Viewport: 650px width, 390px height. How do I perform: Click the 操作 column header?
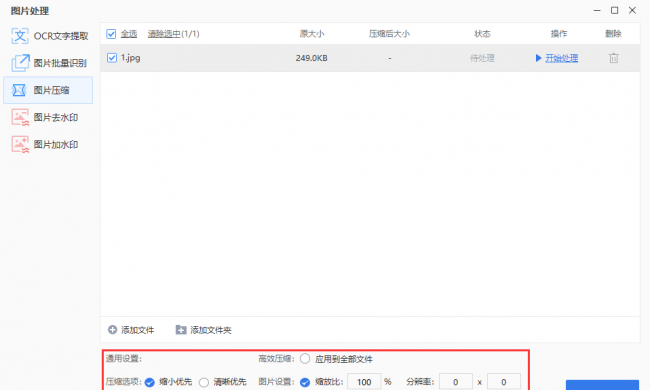(559, 34)
